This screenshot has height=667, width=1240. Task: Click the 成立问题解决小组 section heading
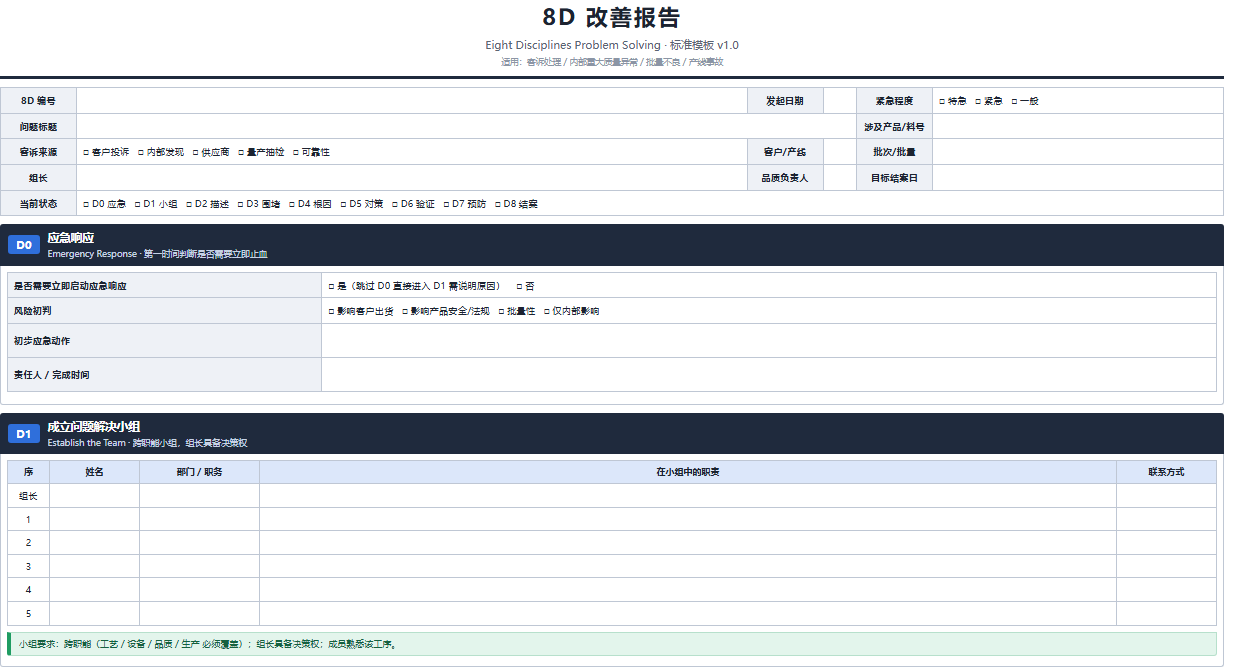click(x=94, y=427)
